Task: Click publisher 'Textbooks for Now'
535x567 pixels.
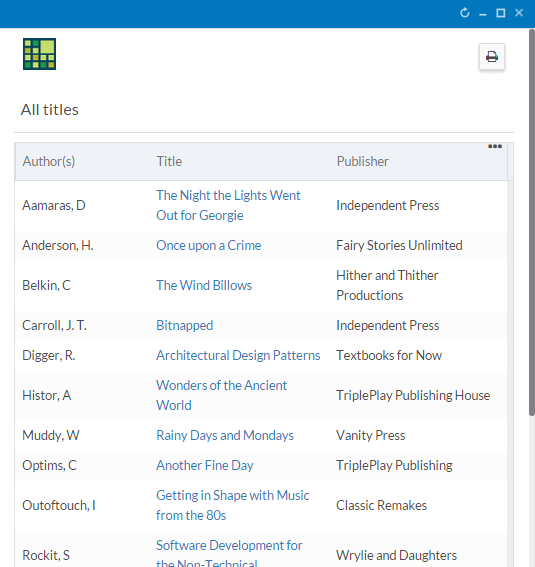Action: (x=389, y=355)
